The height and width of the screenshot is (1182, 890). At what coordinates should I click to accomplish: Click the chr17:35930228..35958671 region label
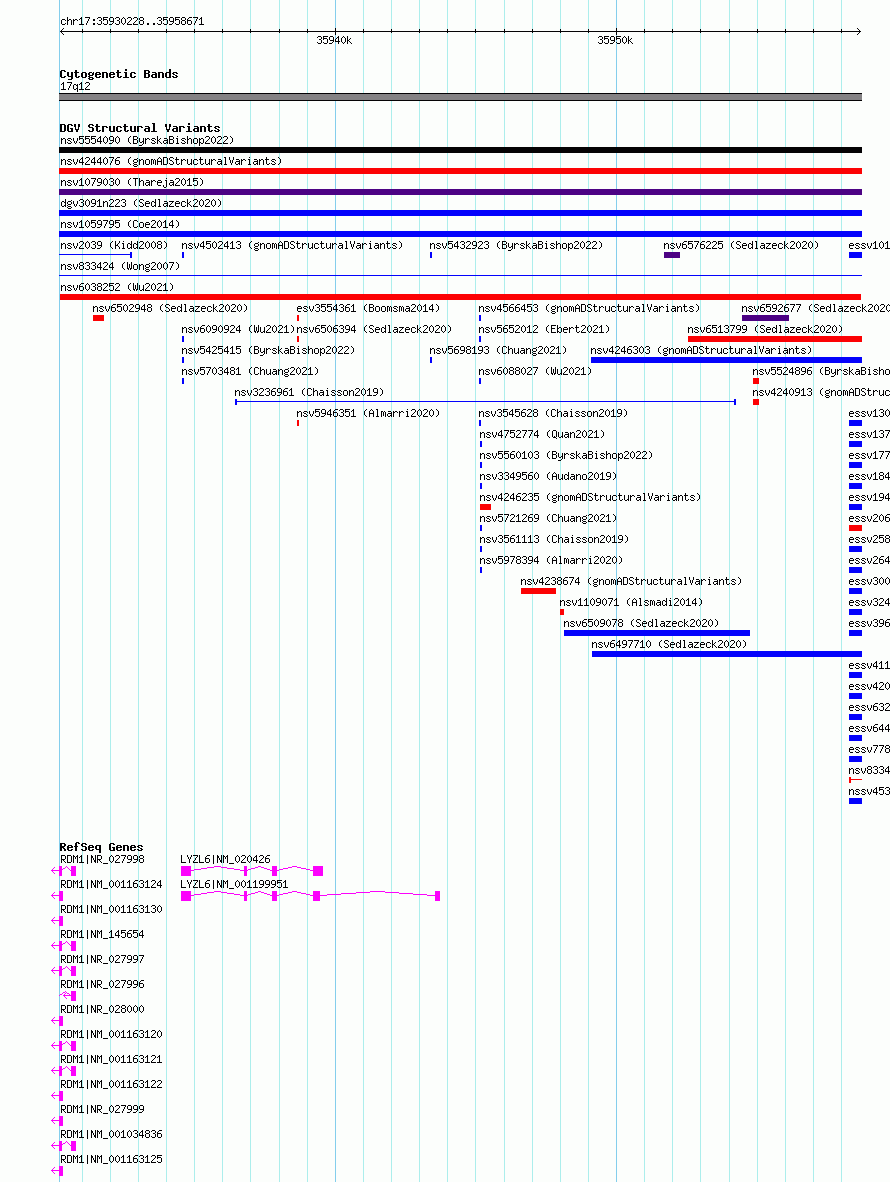click(132, 22)
